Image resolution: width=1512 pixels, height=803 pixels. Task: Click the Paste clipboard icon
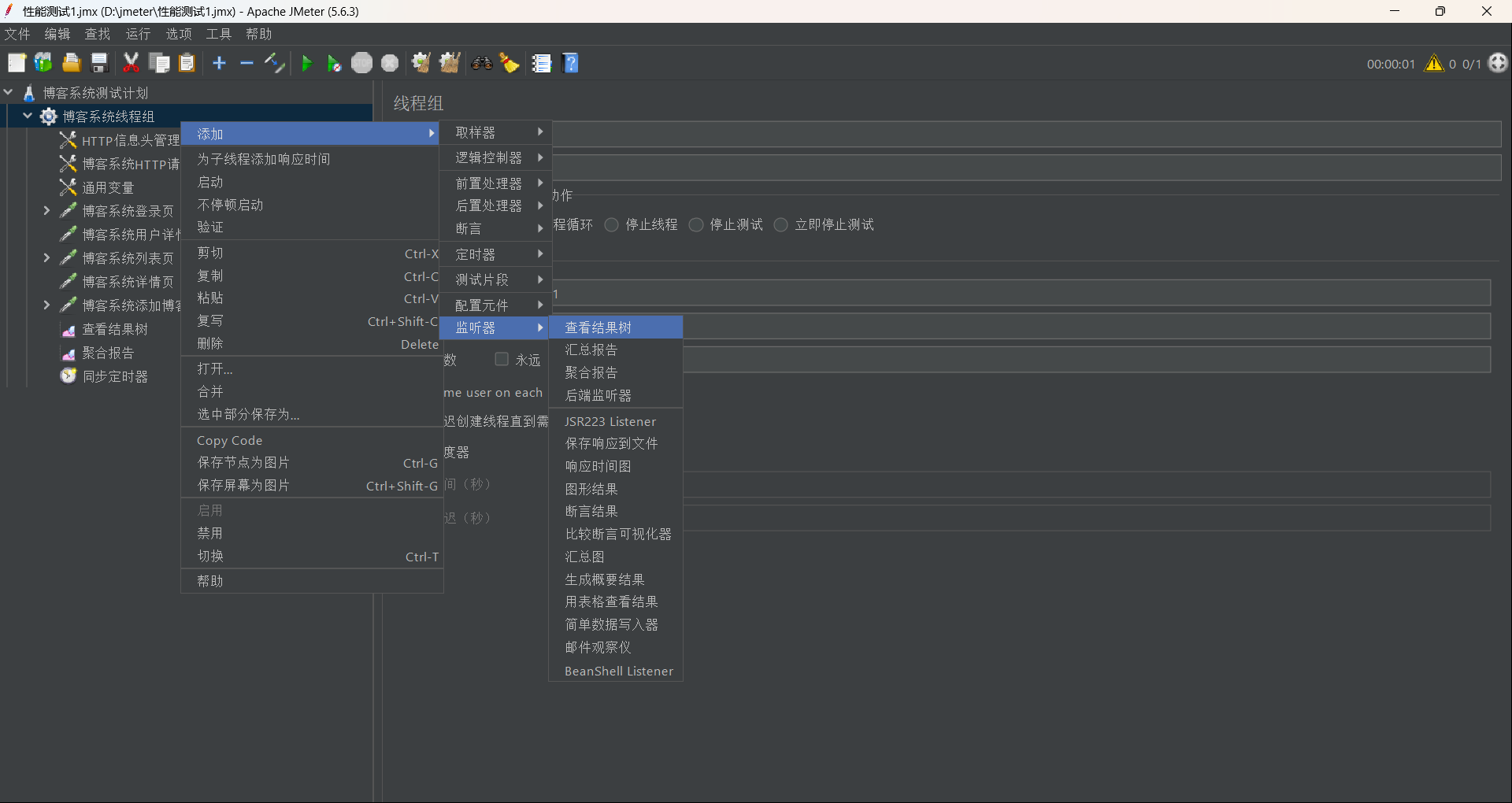(x=187, y=63)
